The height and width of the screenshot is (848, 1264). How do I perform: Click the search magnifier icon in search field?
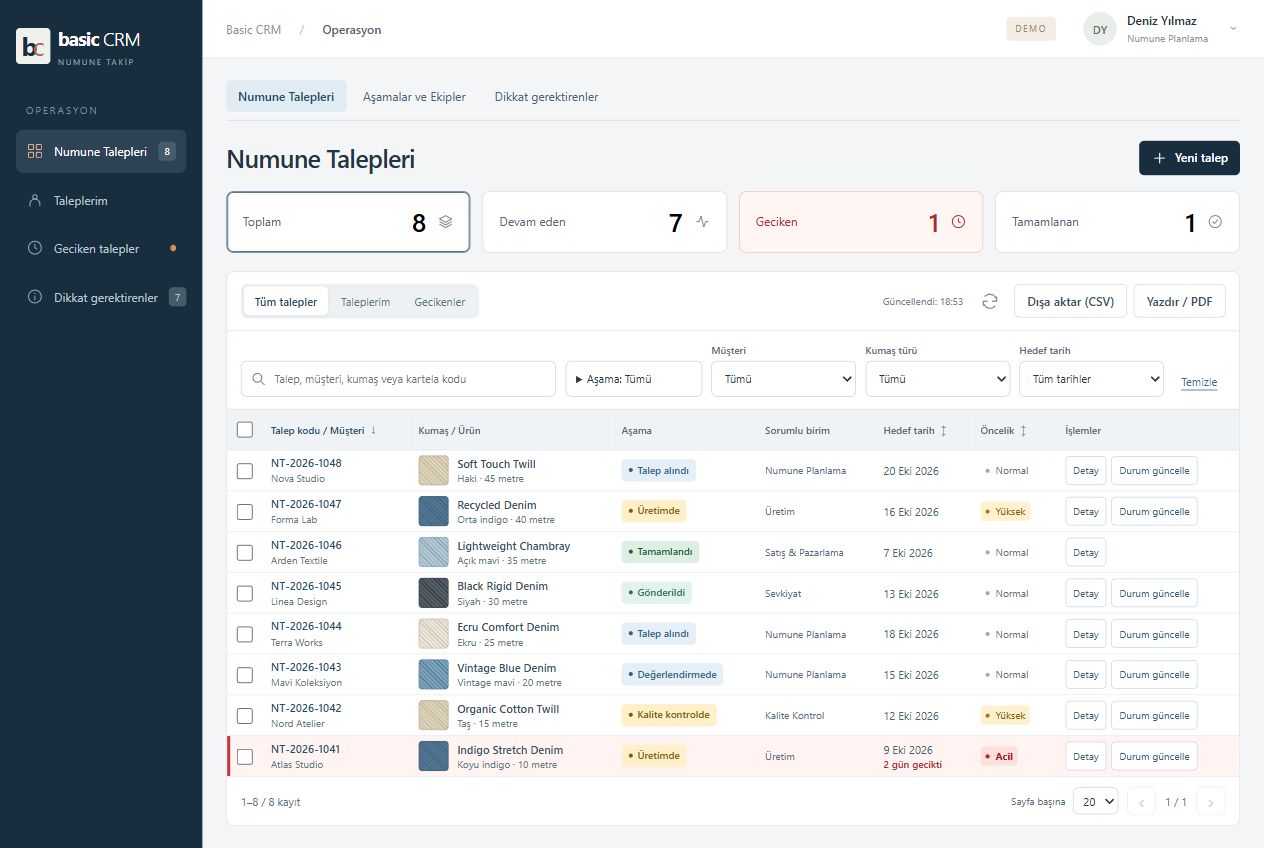pyautogui.click(x=260, y=379)
